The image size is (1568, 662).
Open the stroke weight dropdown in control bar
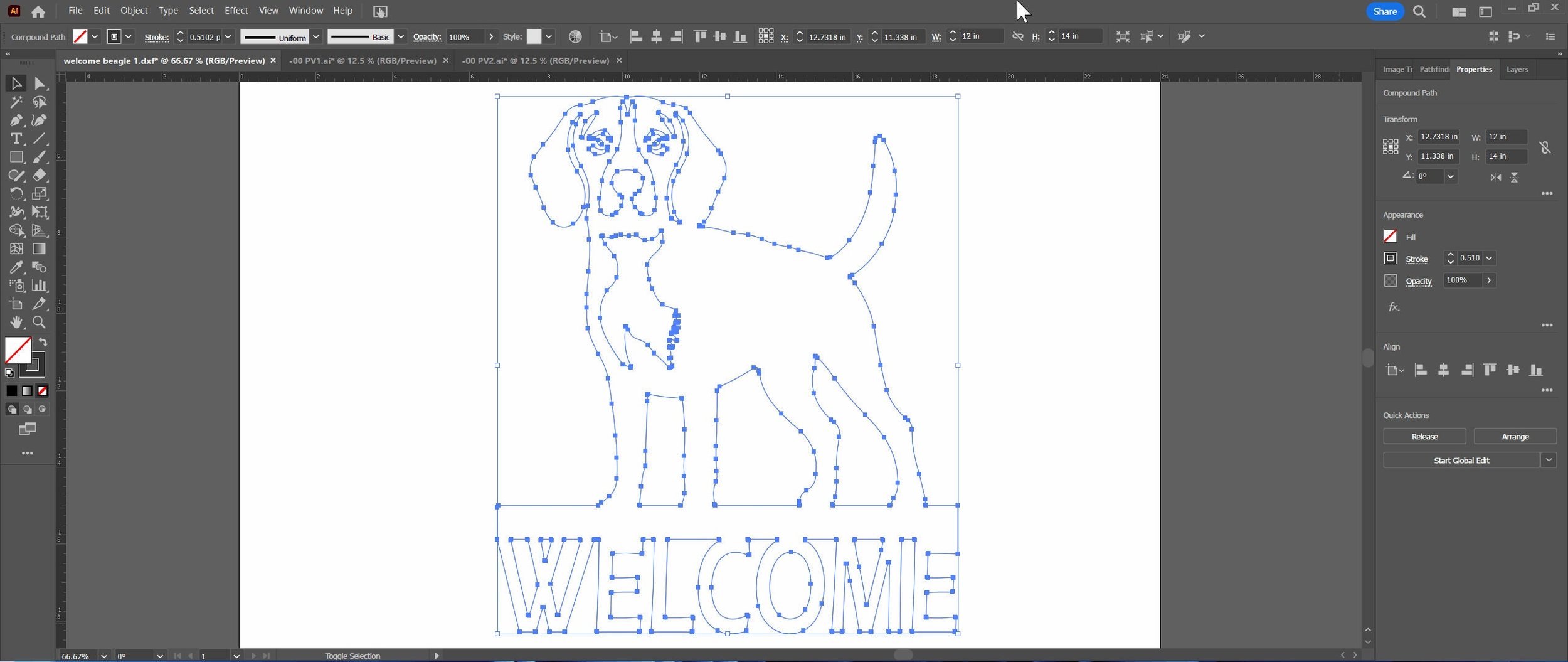pos(228,36)
